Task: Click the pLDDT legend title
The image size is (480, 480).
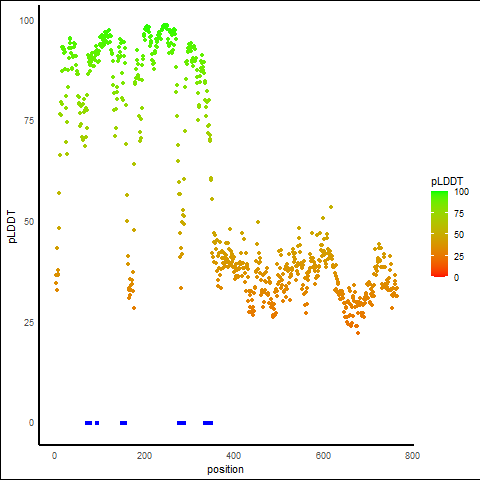Action: pos(447,181)
